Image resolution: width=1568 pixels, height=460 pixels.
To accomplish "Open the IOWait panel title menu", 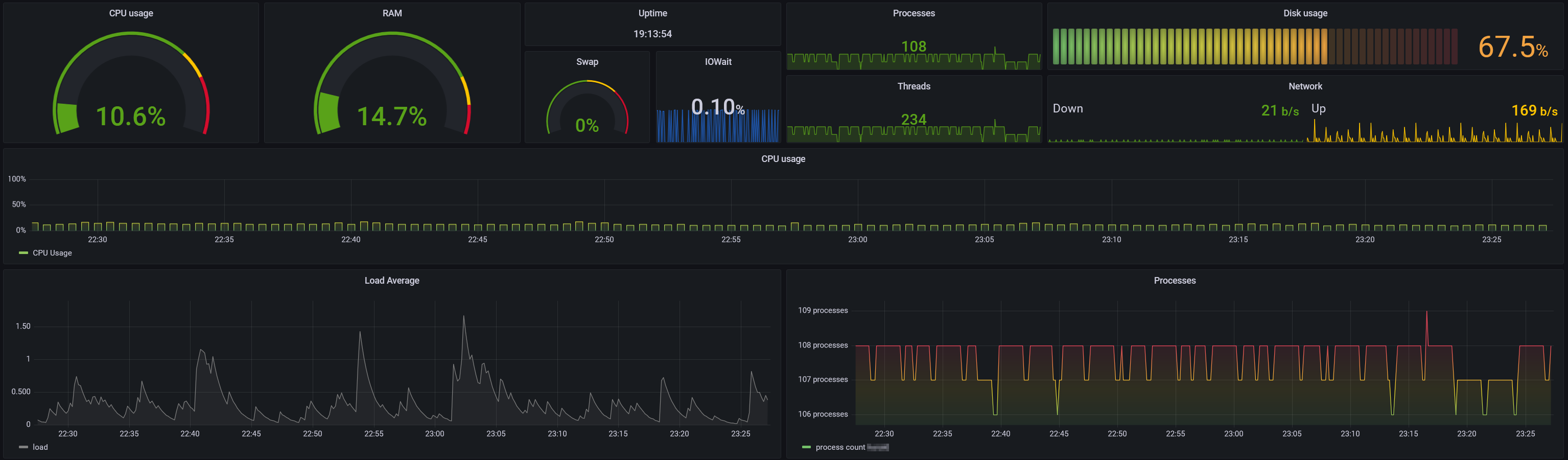I will click(718, 61).
